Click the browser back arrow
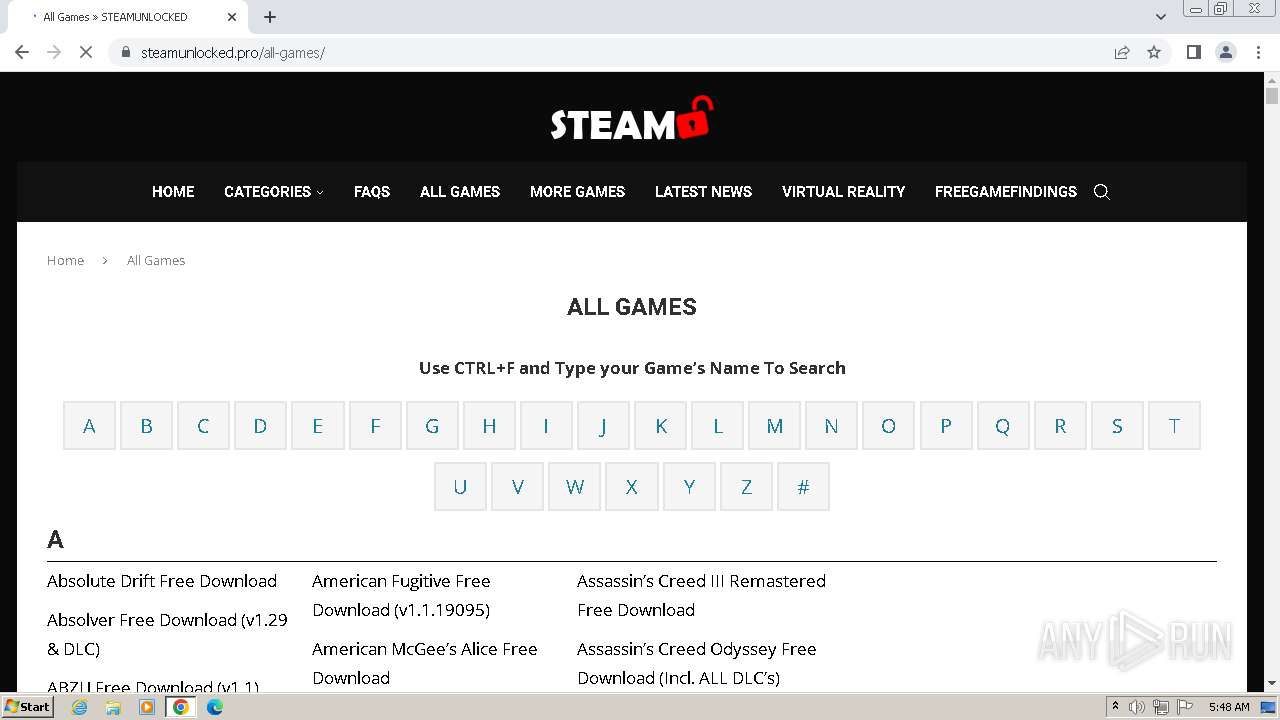The width and height of the screenshot is (1280, 720). pyautogui.click(x=22, y=52)
